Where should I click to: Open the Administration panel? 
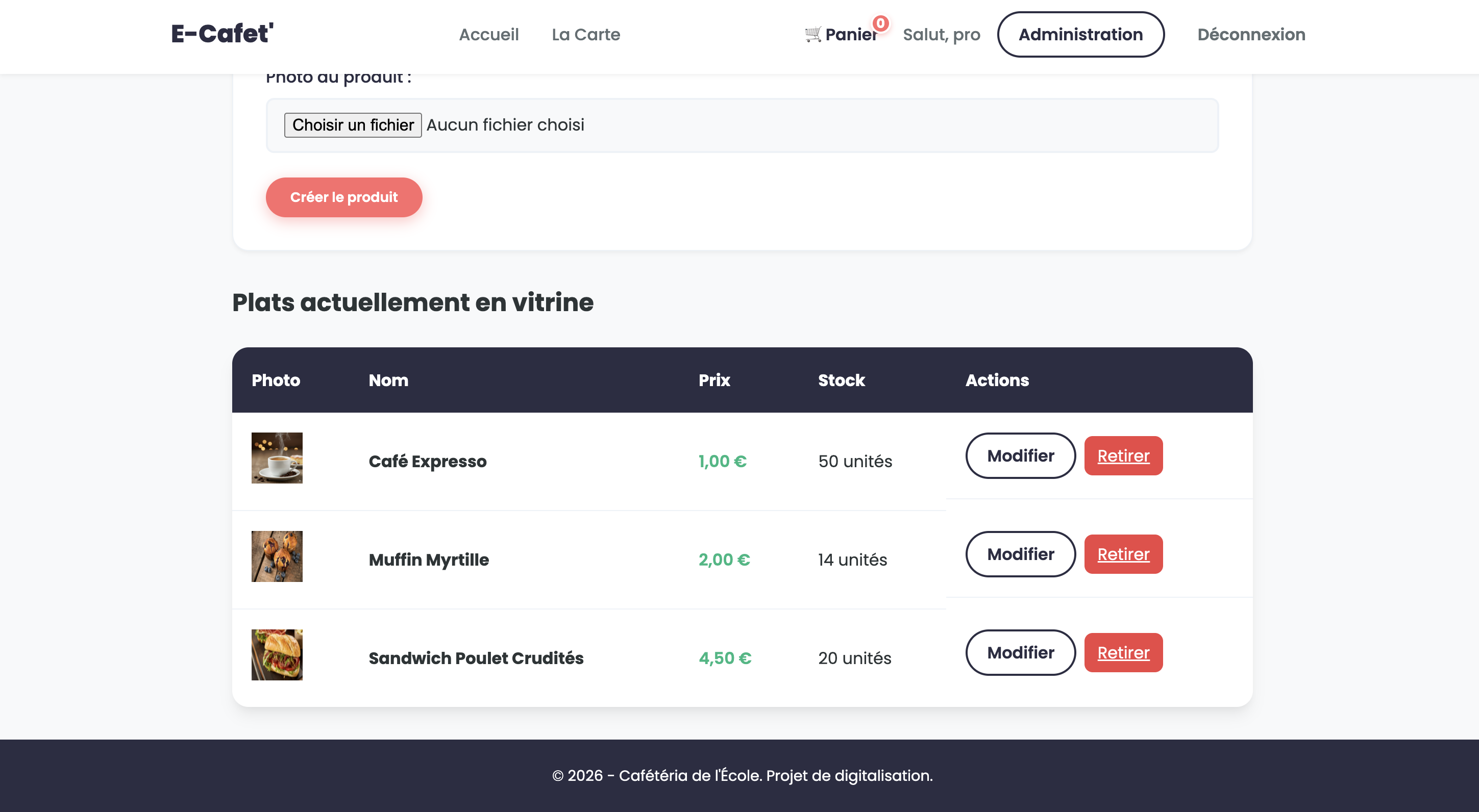[x=1080, y=35]
